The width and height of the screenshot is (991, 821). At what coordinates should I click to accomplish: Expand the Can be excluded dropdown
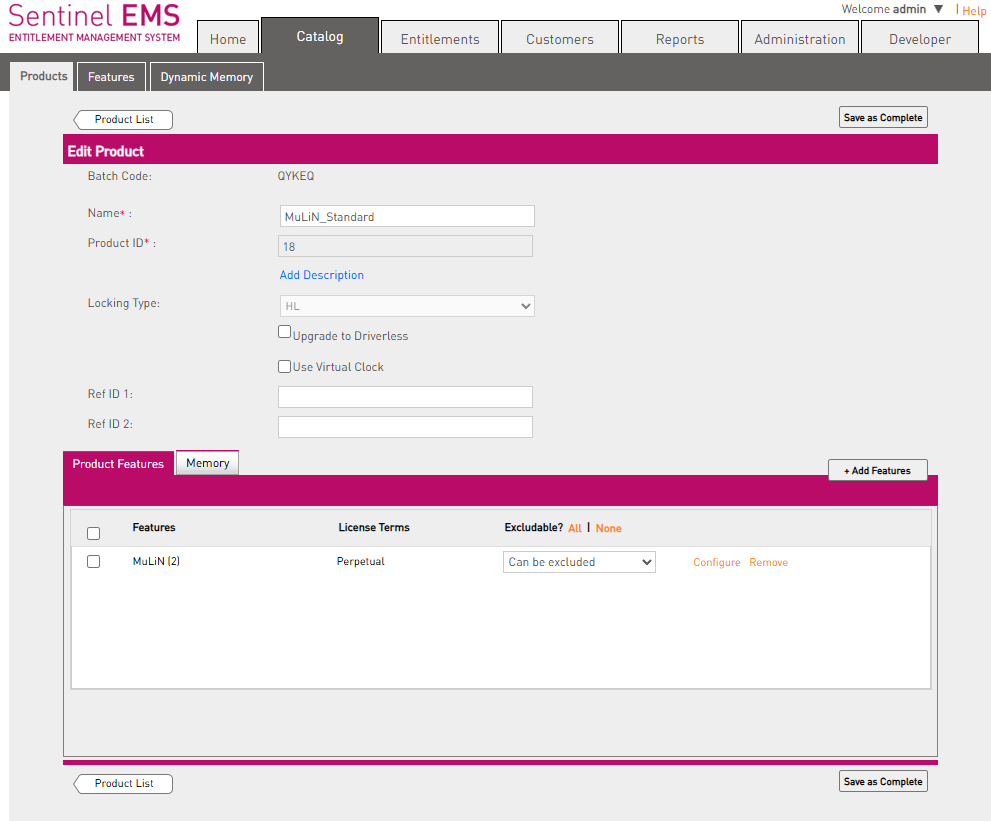tap(579, 562)
